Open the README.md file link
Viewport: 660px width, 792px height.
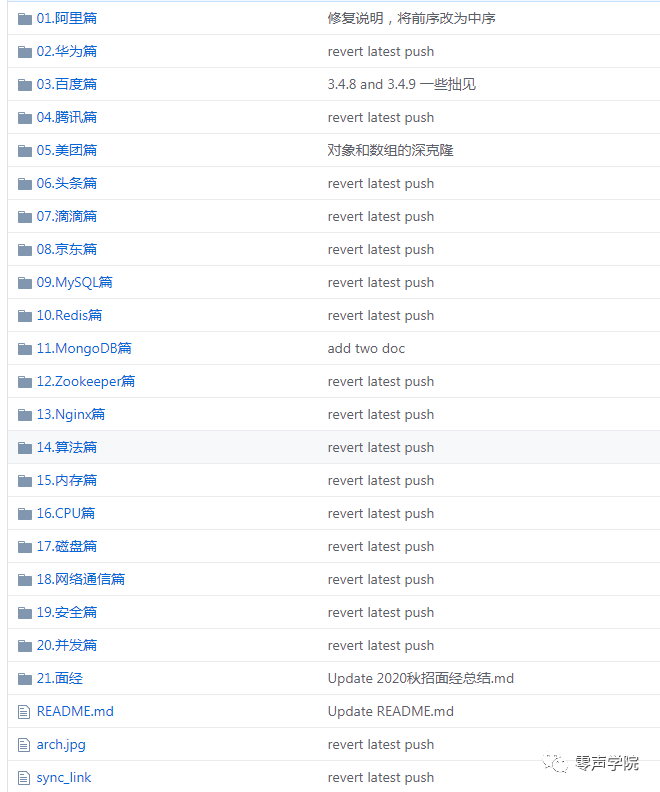pos(75,711)
